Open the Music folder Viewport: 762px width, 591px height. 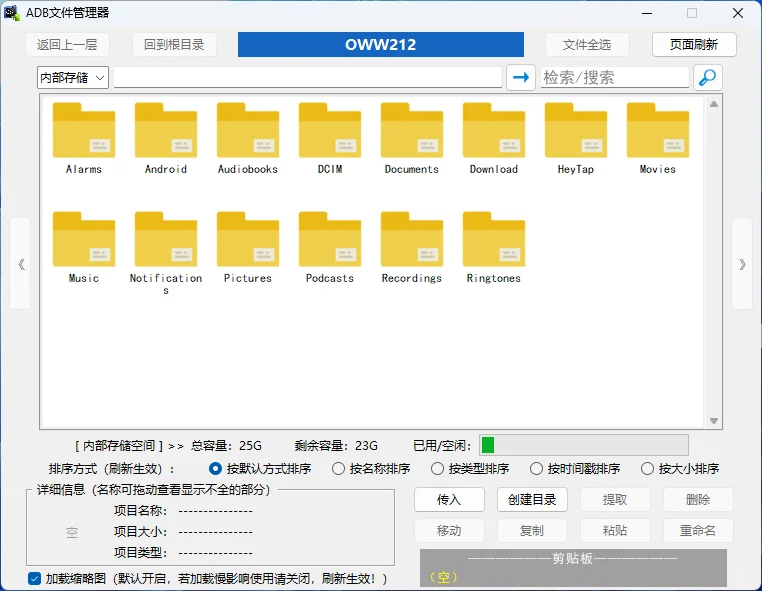click(84, 247)
